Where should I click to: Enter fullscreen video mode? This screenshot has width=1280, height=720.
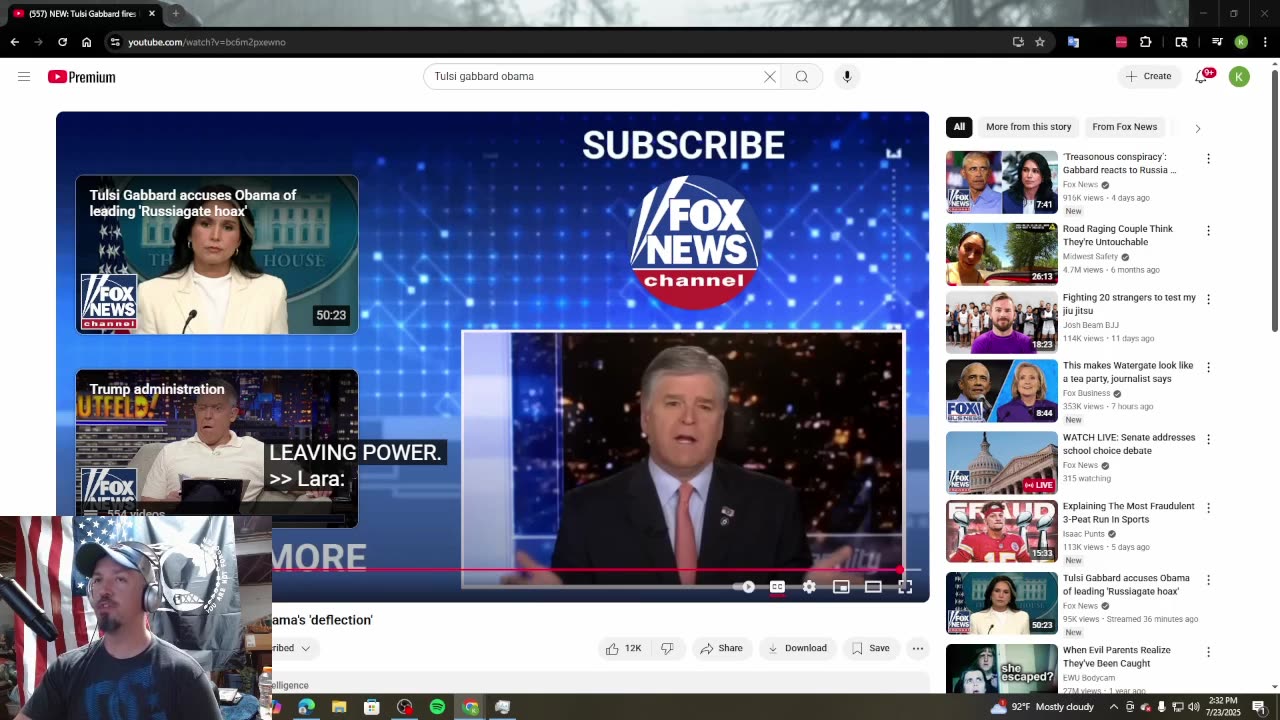[x=905, y=587]
